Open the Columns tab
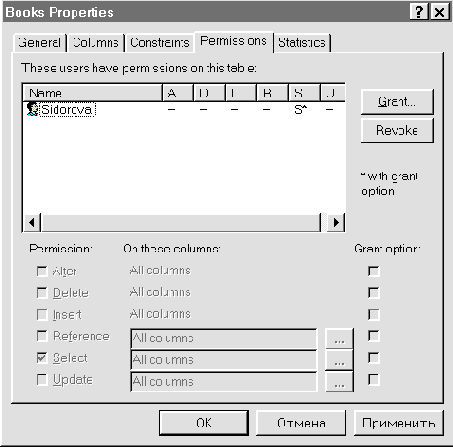This screenshot has height=447, width=453. pyautogui.click(x=96, y=43)
